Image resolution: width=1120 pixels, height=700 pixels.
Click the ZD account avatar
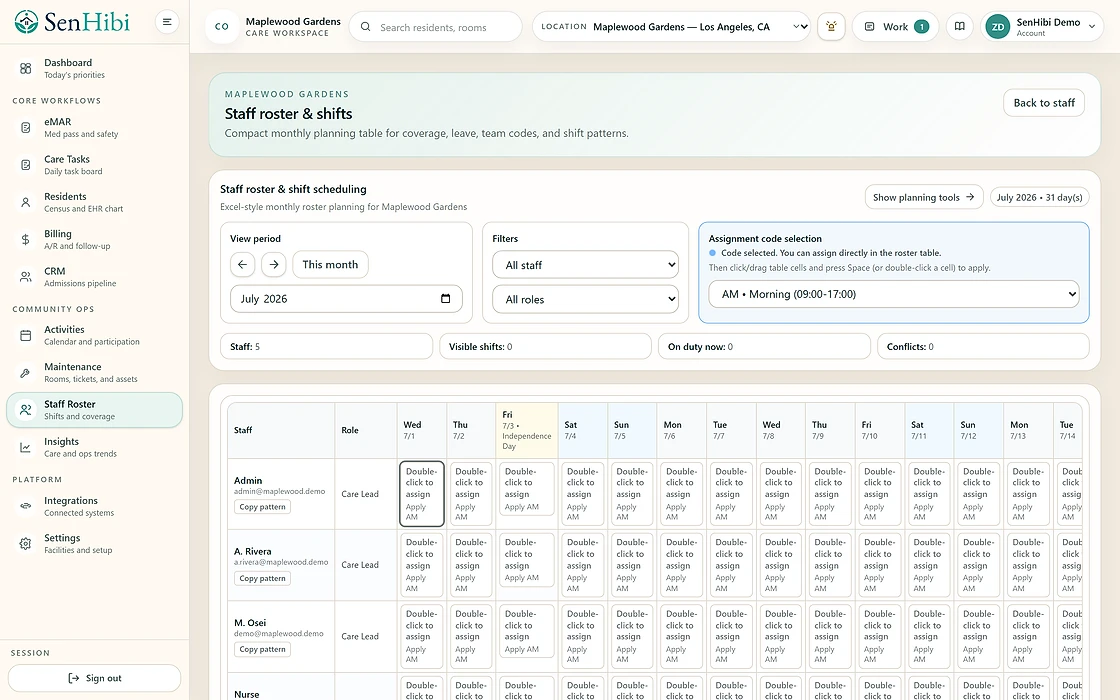pyautogui.click(x=998, y=27)
